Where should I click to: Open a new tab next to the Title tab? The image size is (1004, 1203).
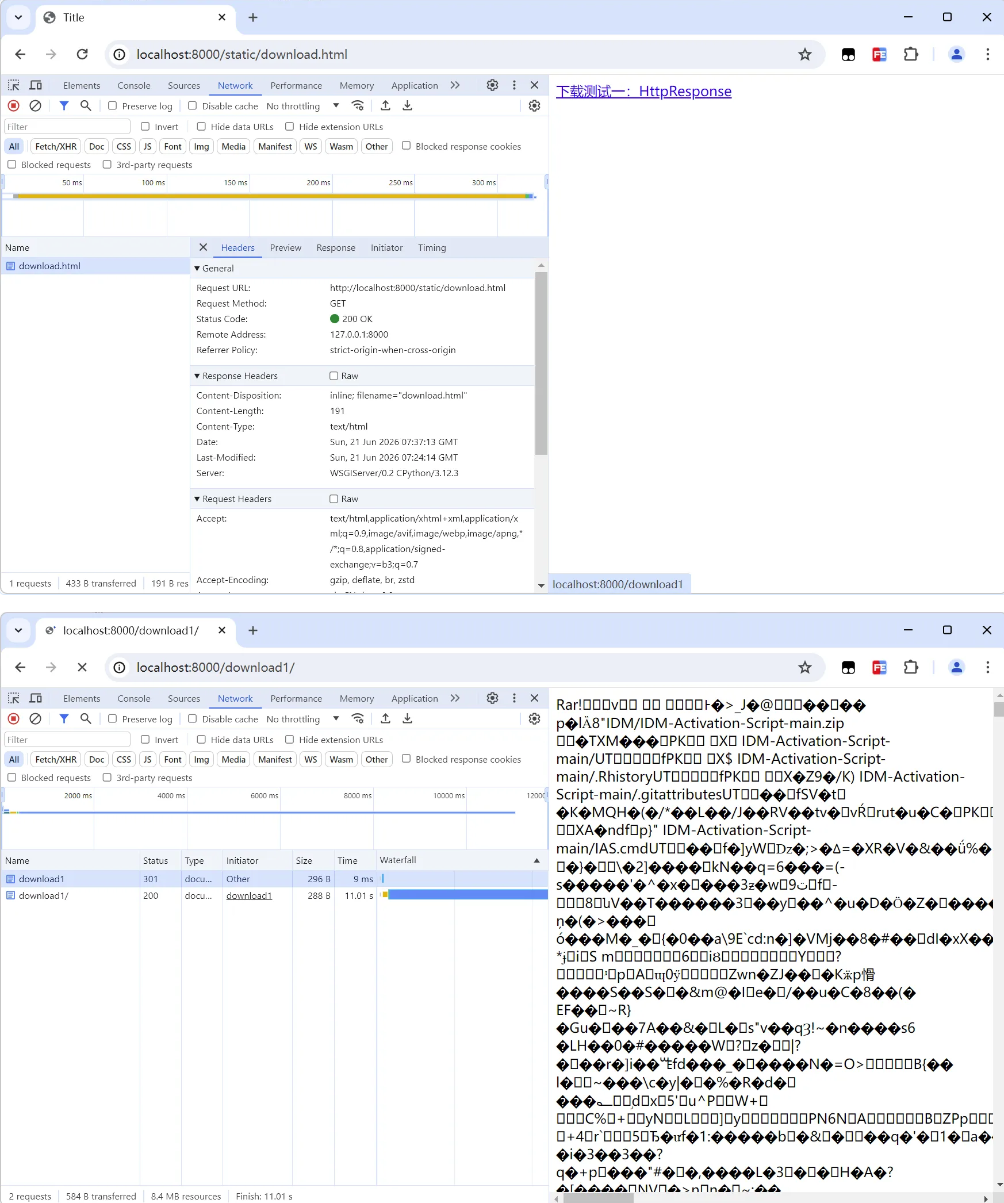pos(253,18)
